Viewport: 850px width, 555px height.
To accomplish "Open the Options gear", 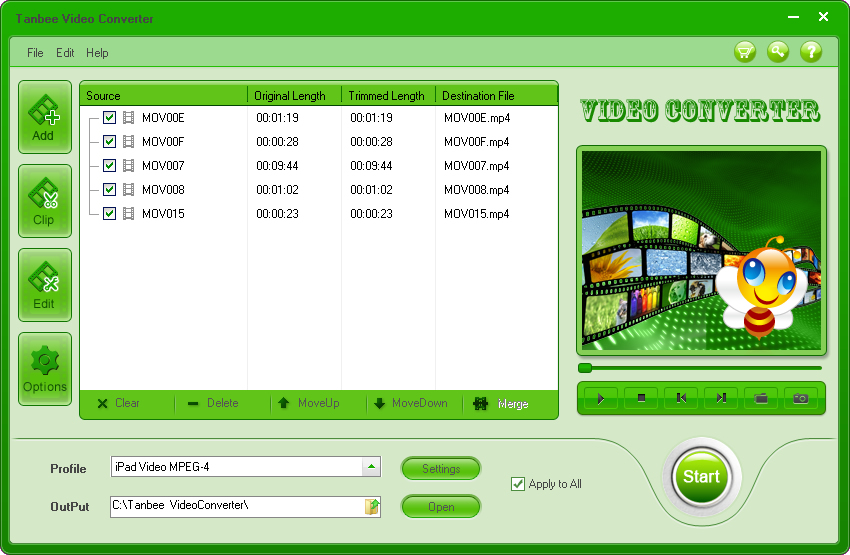I will click(44, 369).
